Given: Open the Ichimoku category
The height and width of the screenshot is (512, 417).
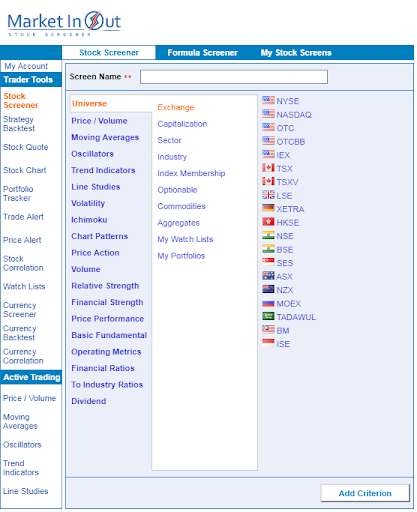Looking at the screenshot, I should click(x=89, y=220).
